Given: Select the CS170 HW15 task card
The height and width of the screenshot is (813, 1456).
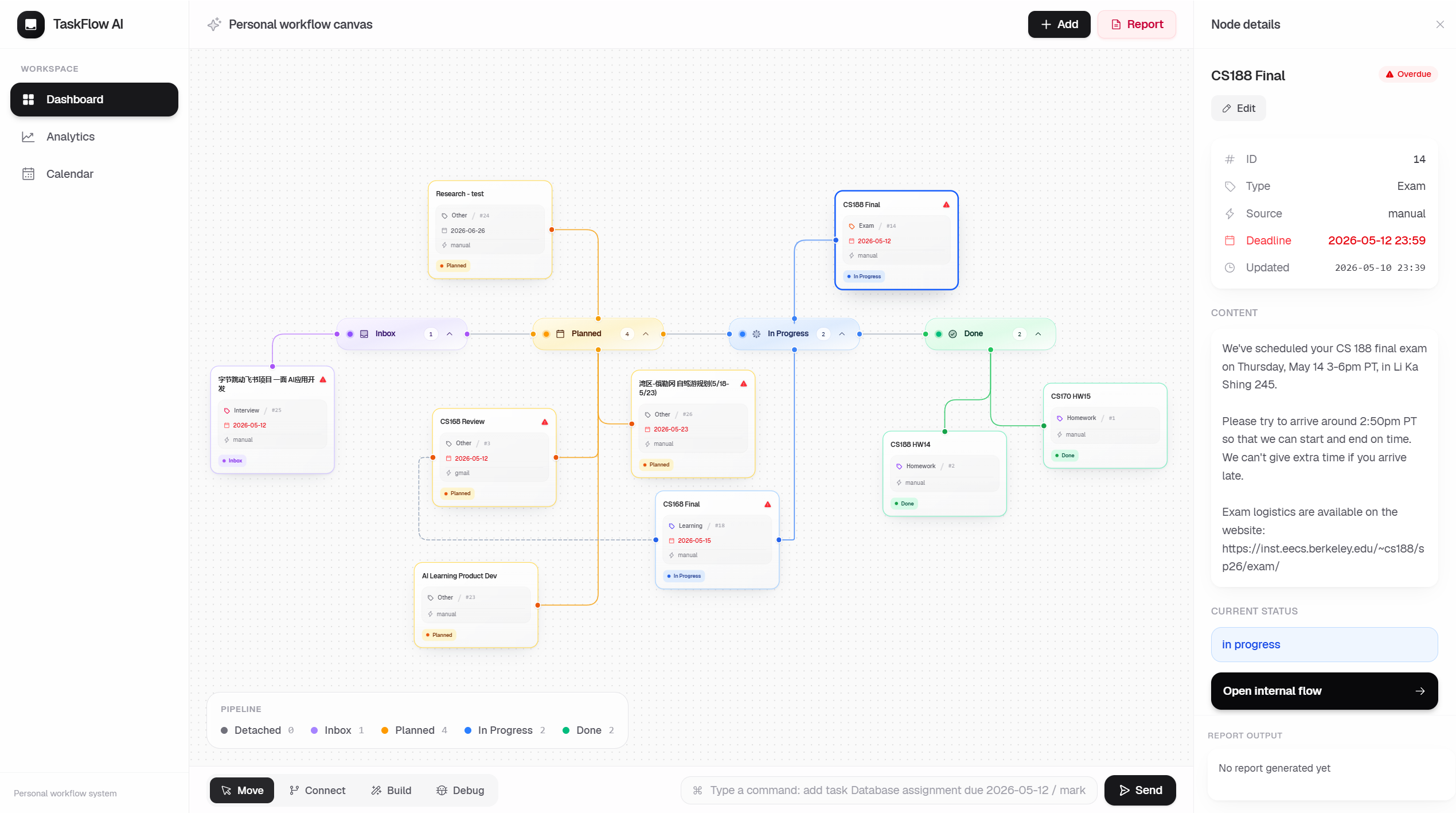Looking at the screenshot, I should point(1105,426).
